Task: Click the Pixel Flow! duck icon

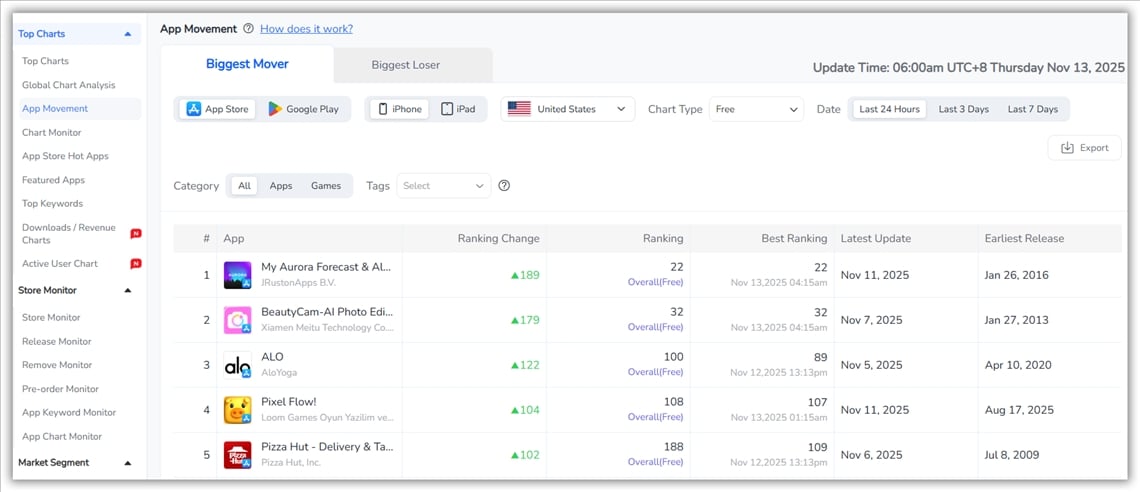Action: click(237, 410)
